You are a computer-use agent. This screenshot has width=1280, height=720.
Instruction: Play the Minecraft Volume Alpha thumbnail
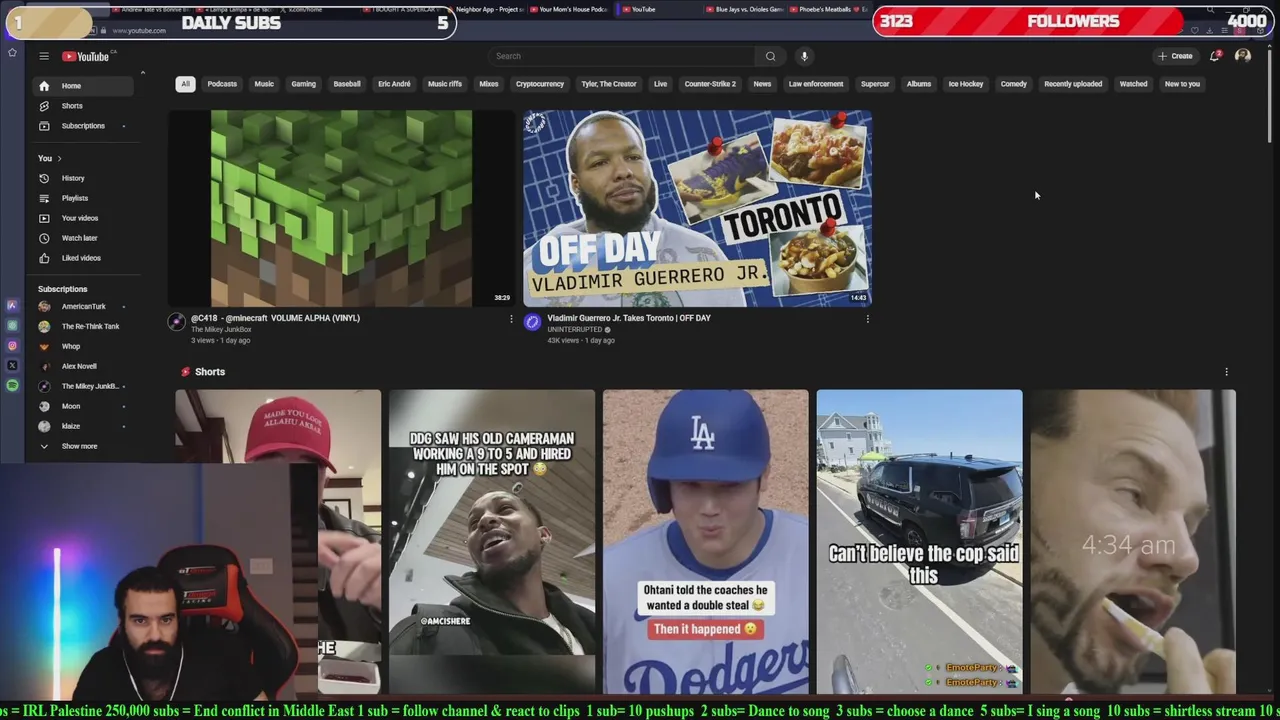(x=342, y=208)
